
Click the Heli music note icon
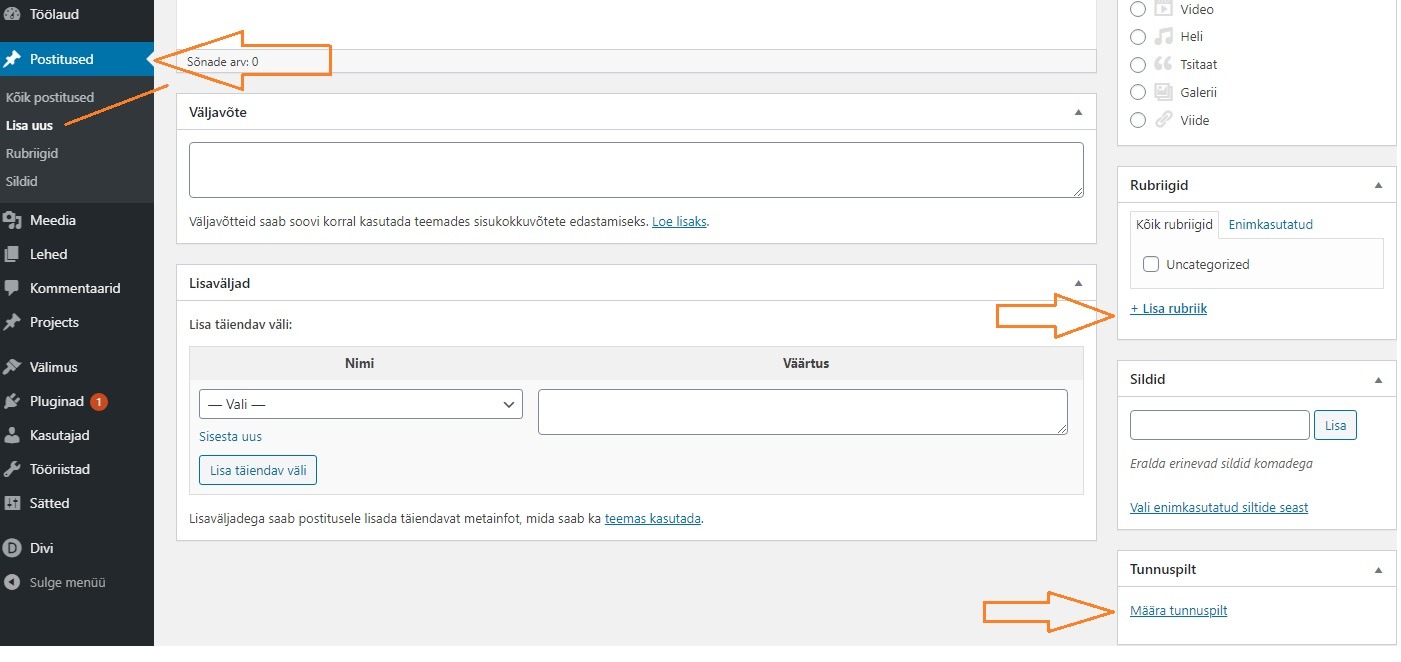(1163, 36)
